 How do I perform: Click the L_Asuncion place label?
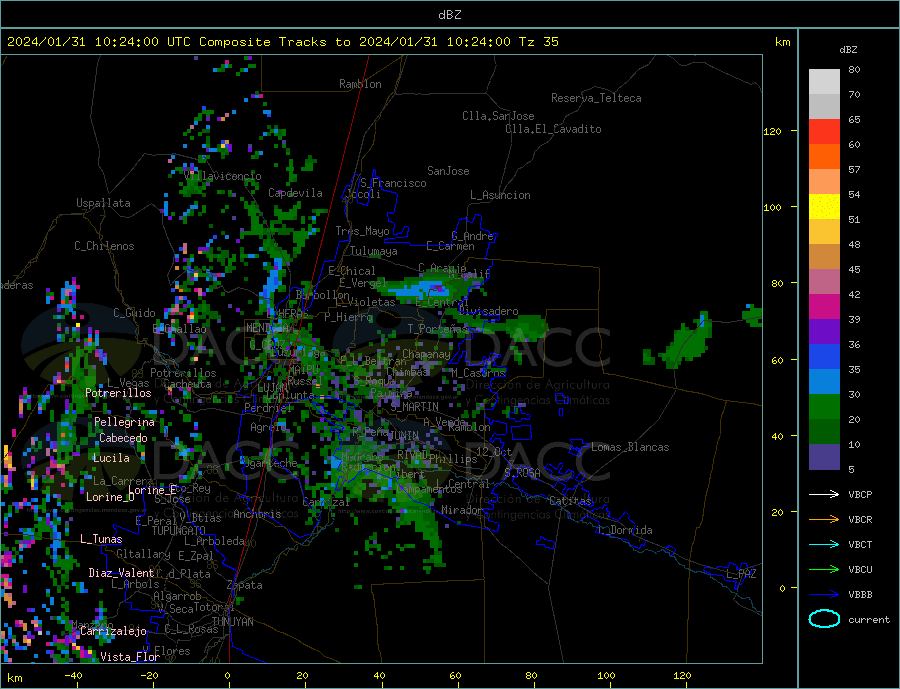(x=500, y=195)
